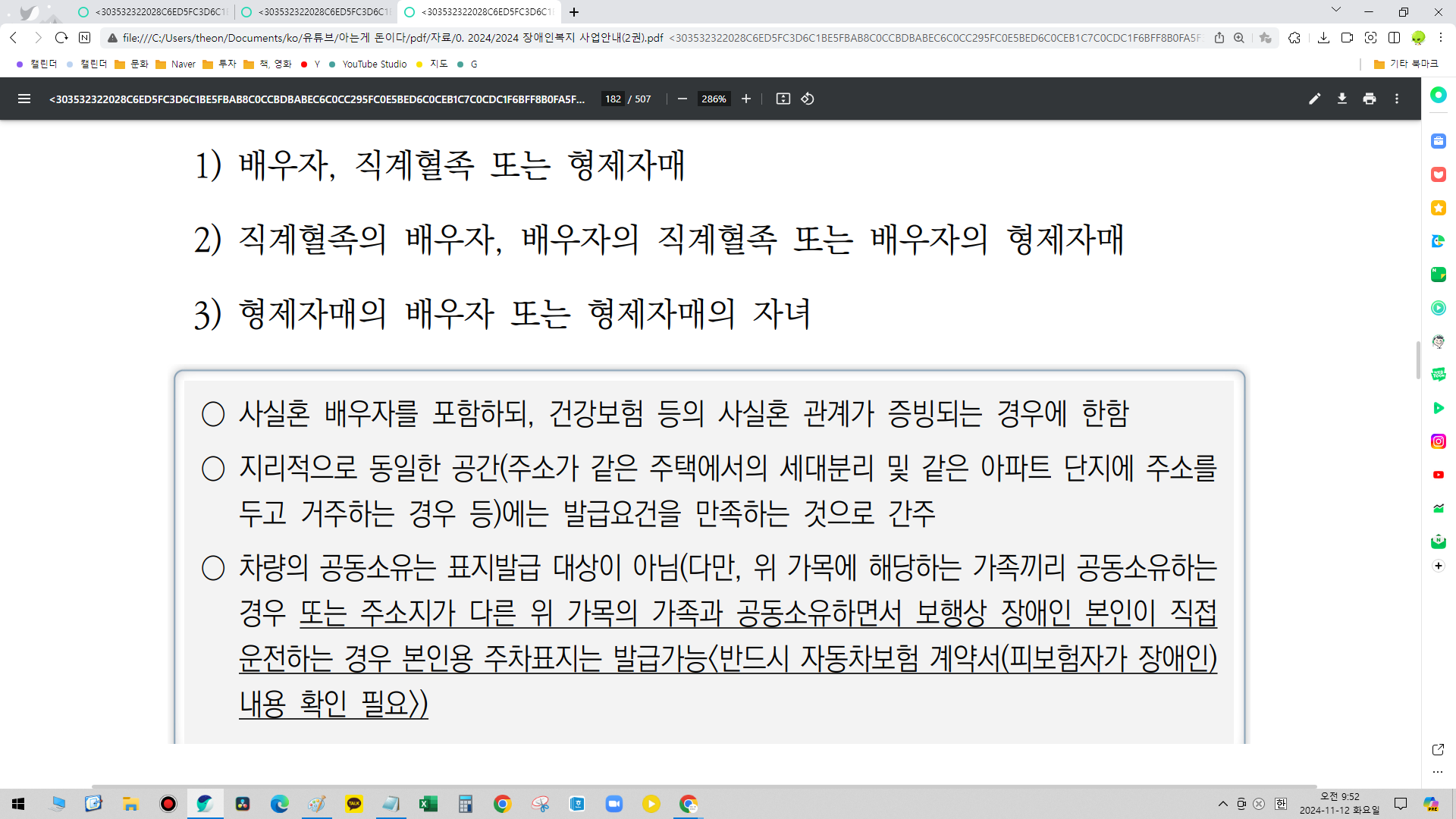
Task: Open the tab search dropdown arrow
Action: point(1335,11)
